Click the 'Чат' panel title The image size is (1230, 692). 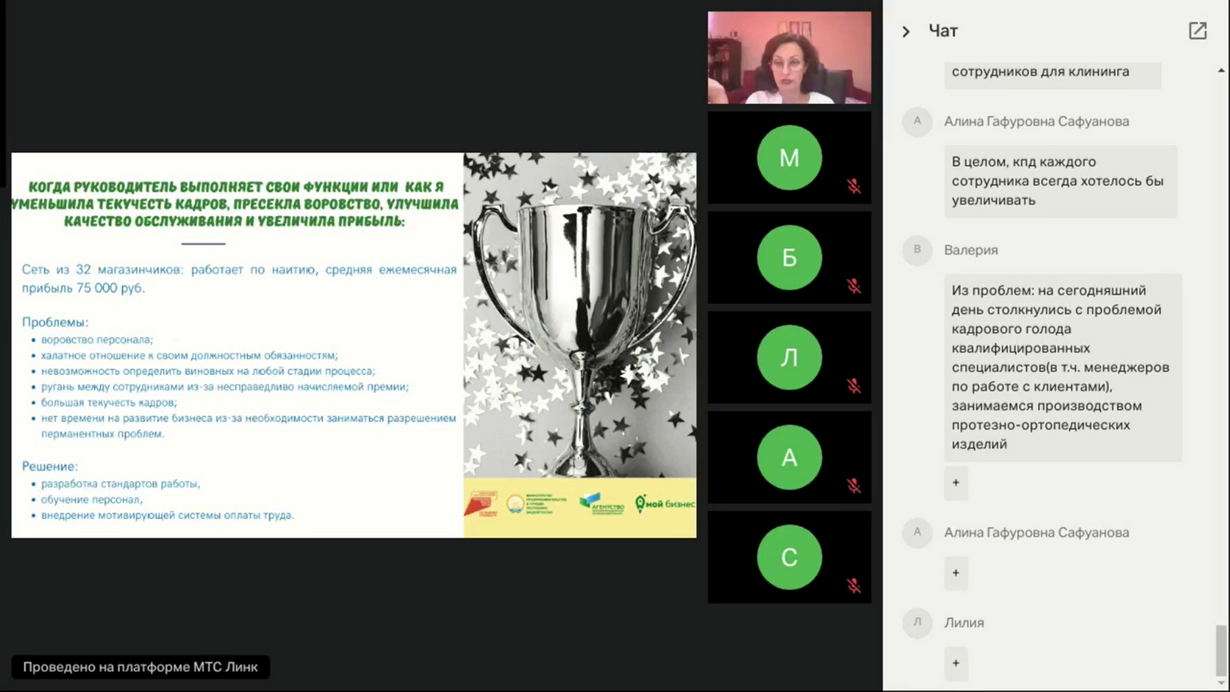tap(943, 32)
